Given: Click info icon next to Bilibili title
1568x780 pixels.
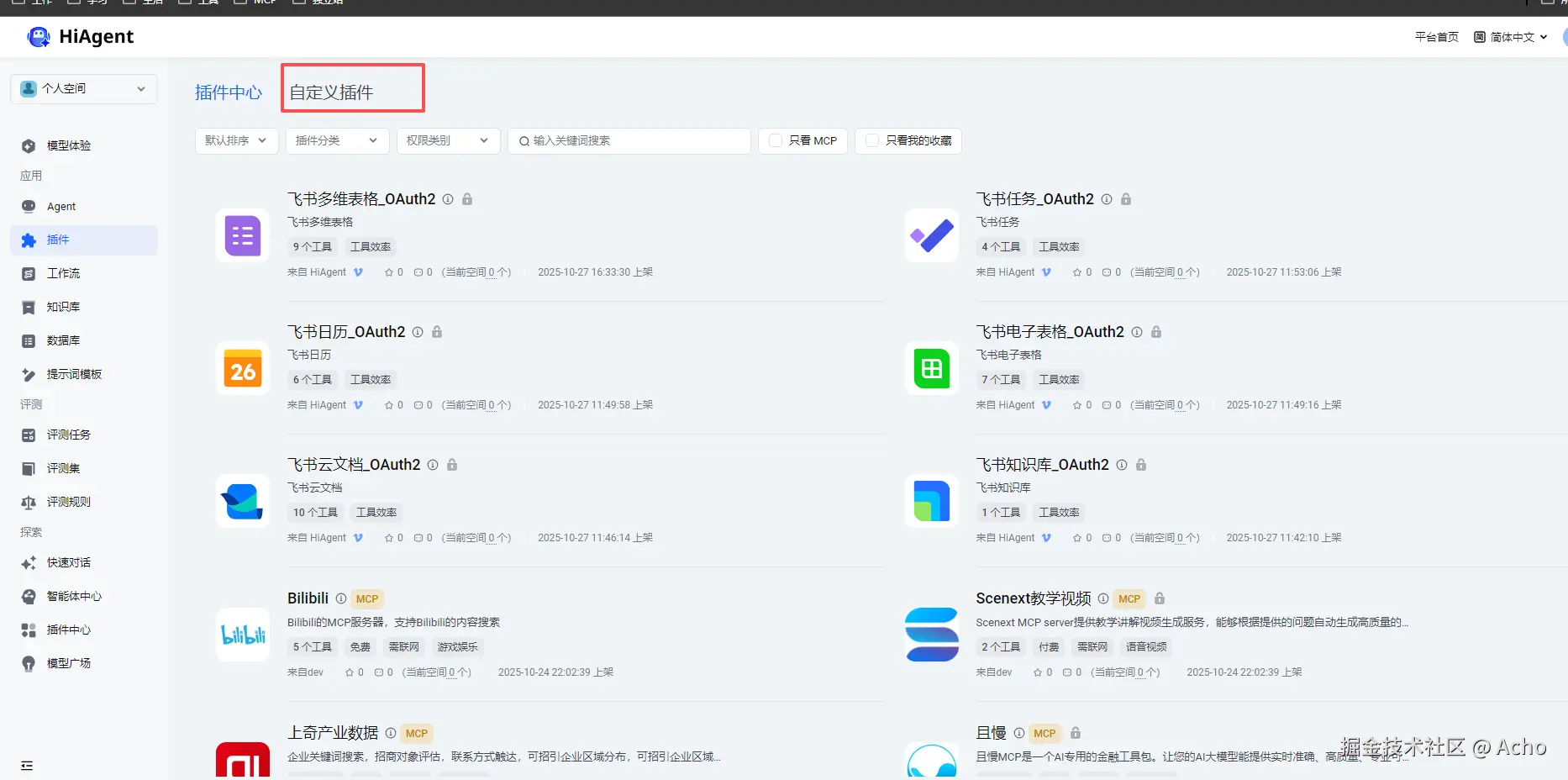Looking at the screenshot, I should [x=341, y=598].
